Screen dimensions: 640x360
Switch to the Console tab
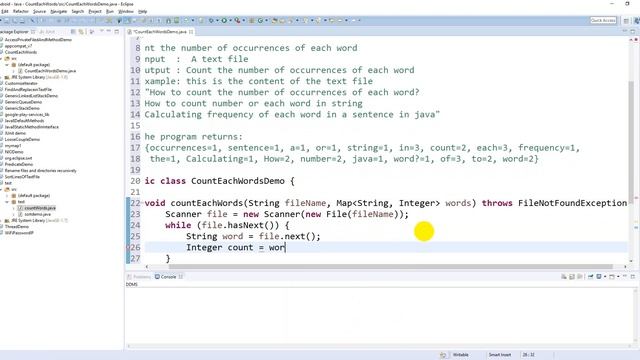coord(168,277)
